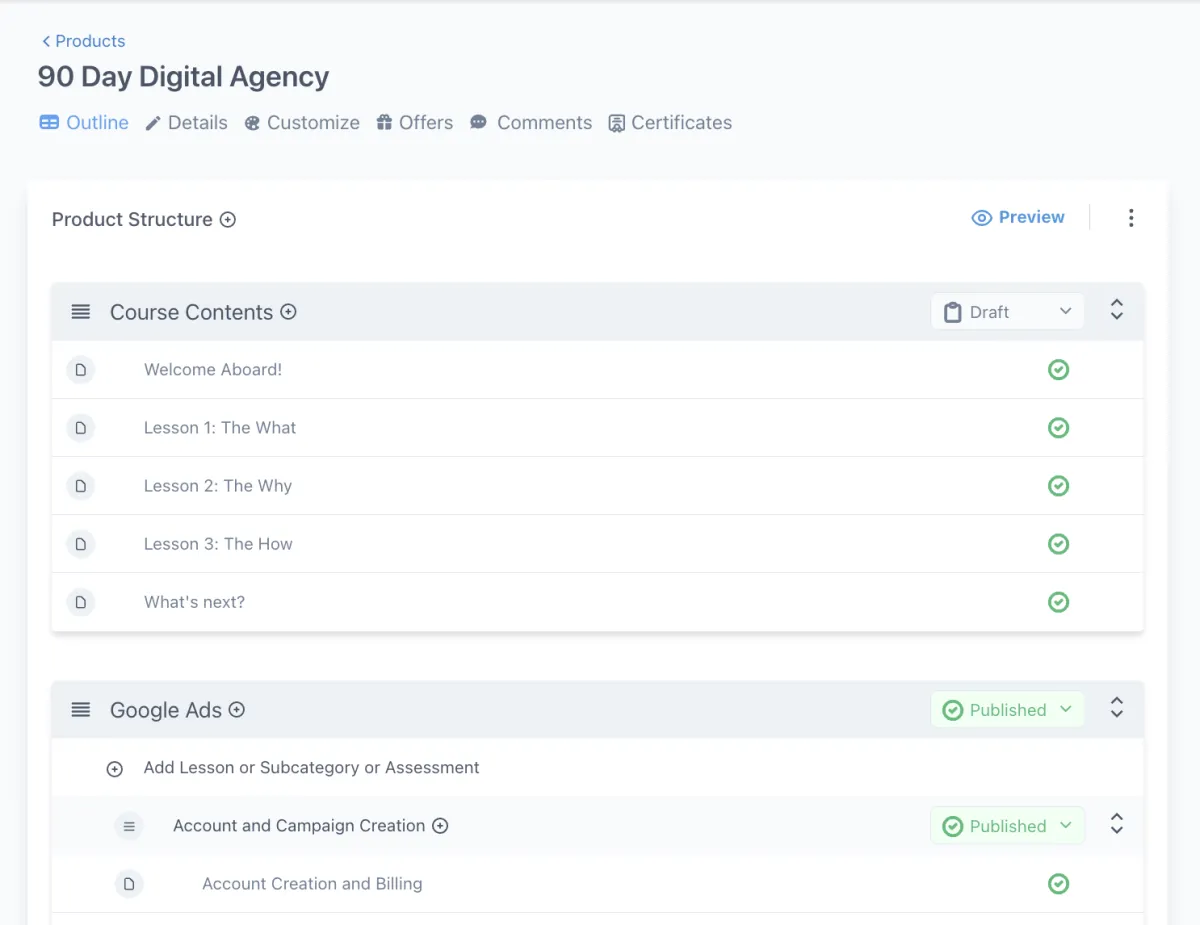Open the three-dot options menu
The width and height of the screenshot is (1200, 925).
1131,218
